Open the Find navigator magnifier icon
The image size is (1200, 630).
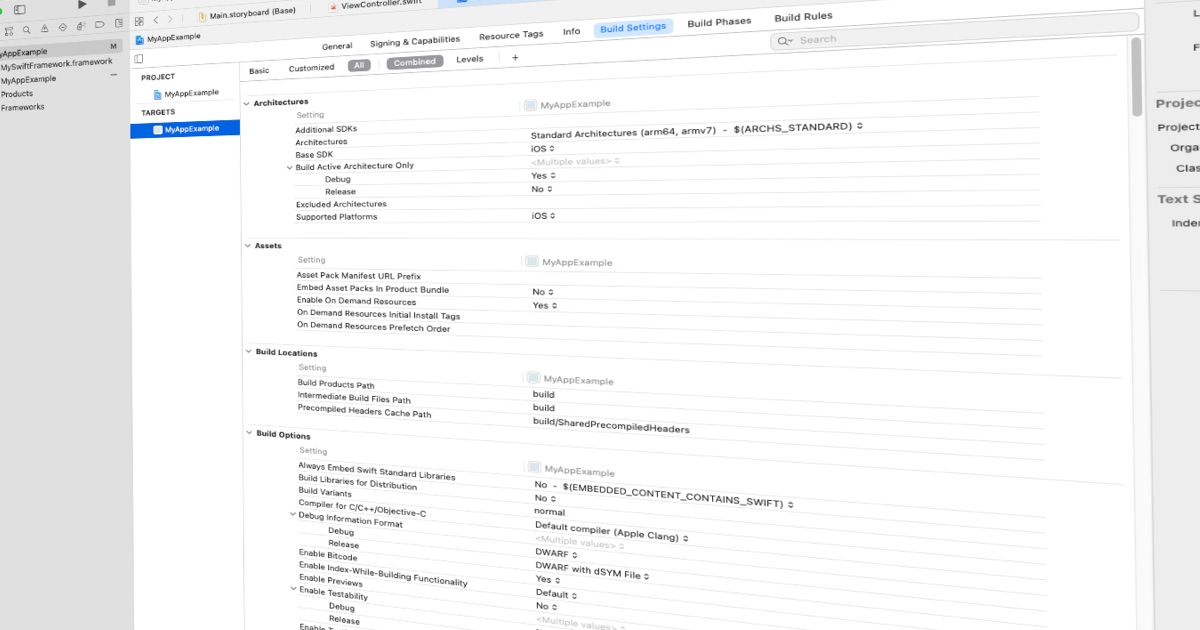26,31
